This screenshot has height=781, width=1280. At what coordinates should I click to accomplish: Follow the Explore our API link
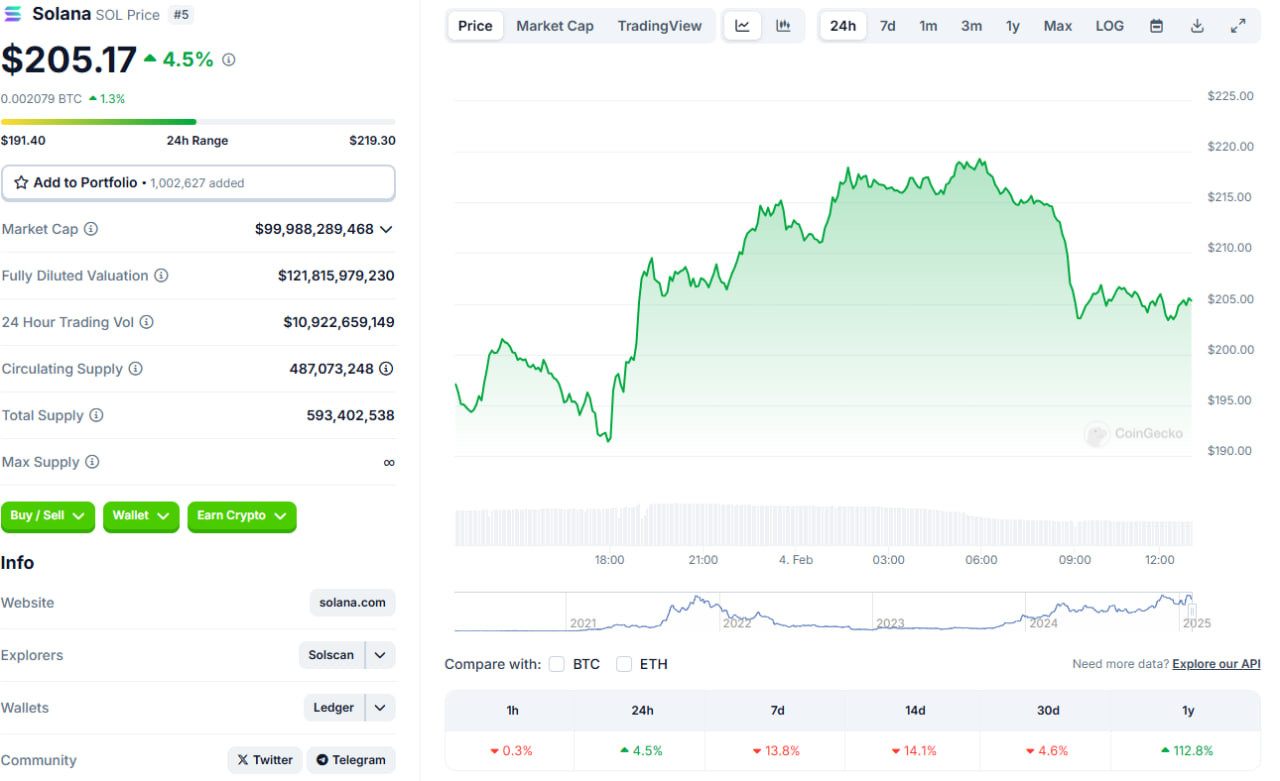(x=1216, y=664)
